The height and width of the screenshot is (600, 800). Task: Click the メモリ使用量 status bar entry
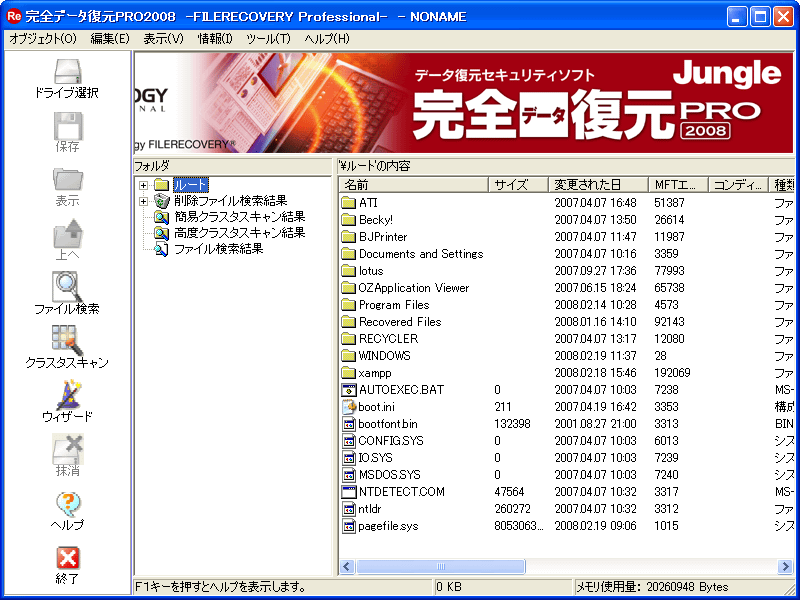pyautogui.click(x=652, y=587)
